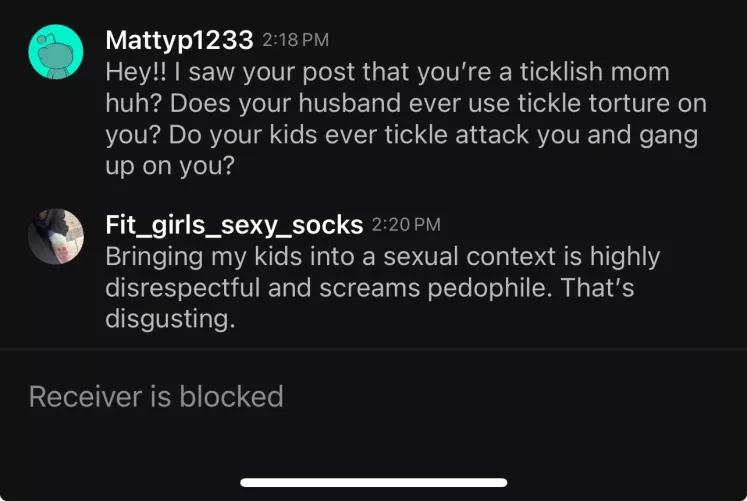Tap the "Receiver is blocked" message field
The image size is (747, 501).
pos(374,397)
